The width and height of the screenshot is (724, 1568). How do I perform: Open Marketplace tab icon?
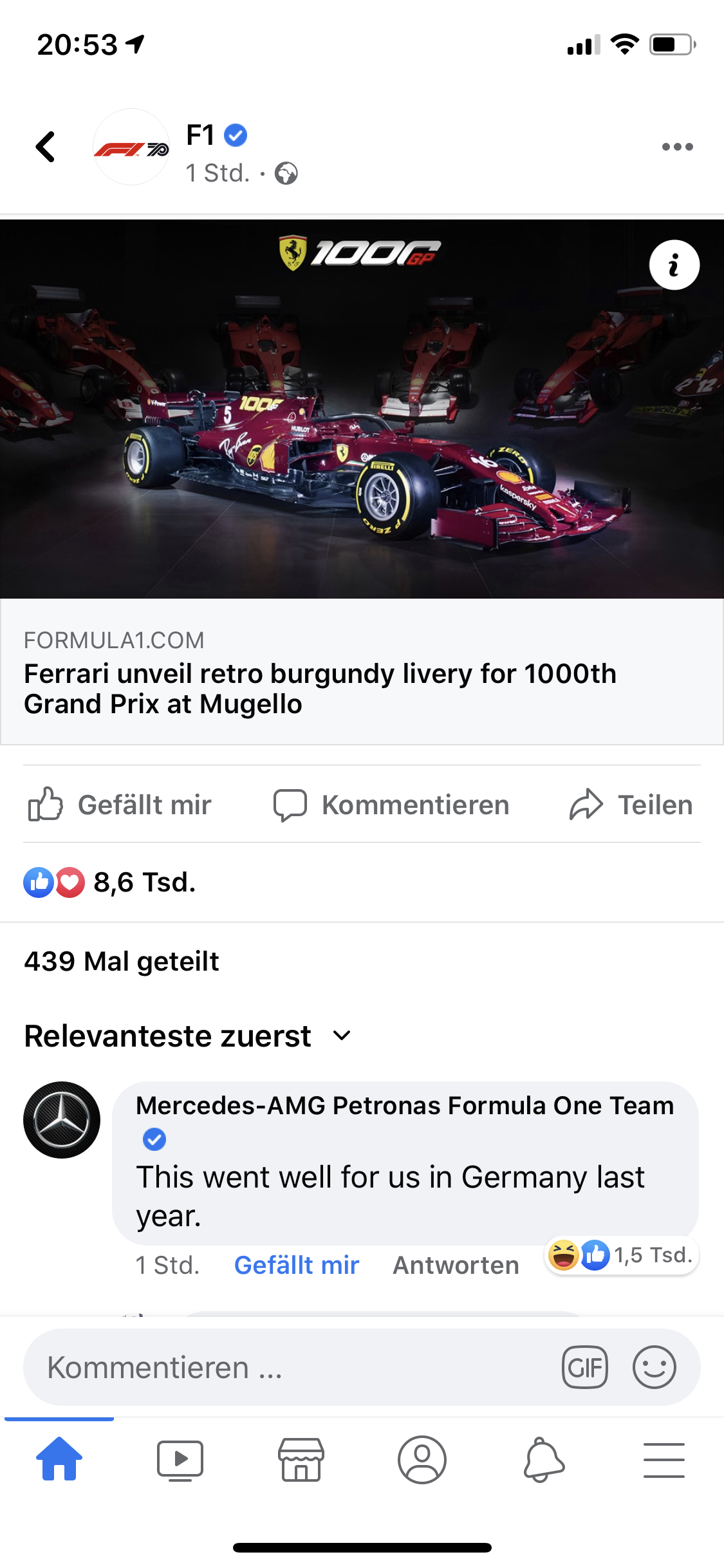(x=301, y=1459)
